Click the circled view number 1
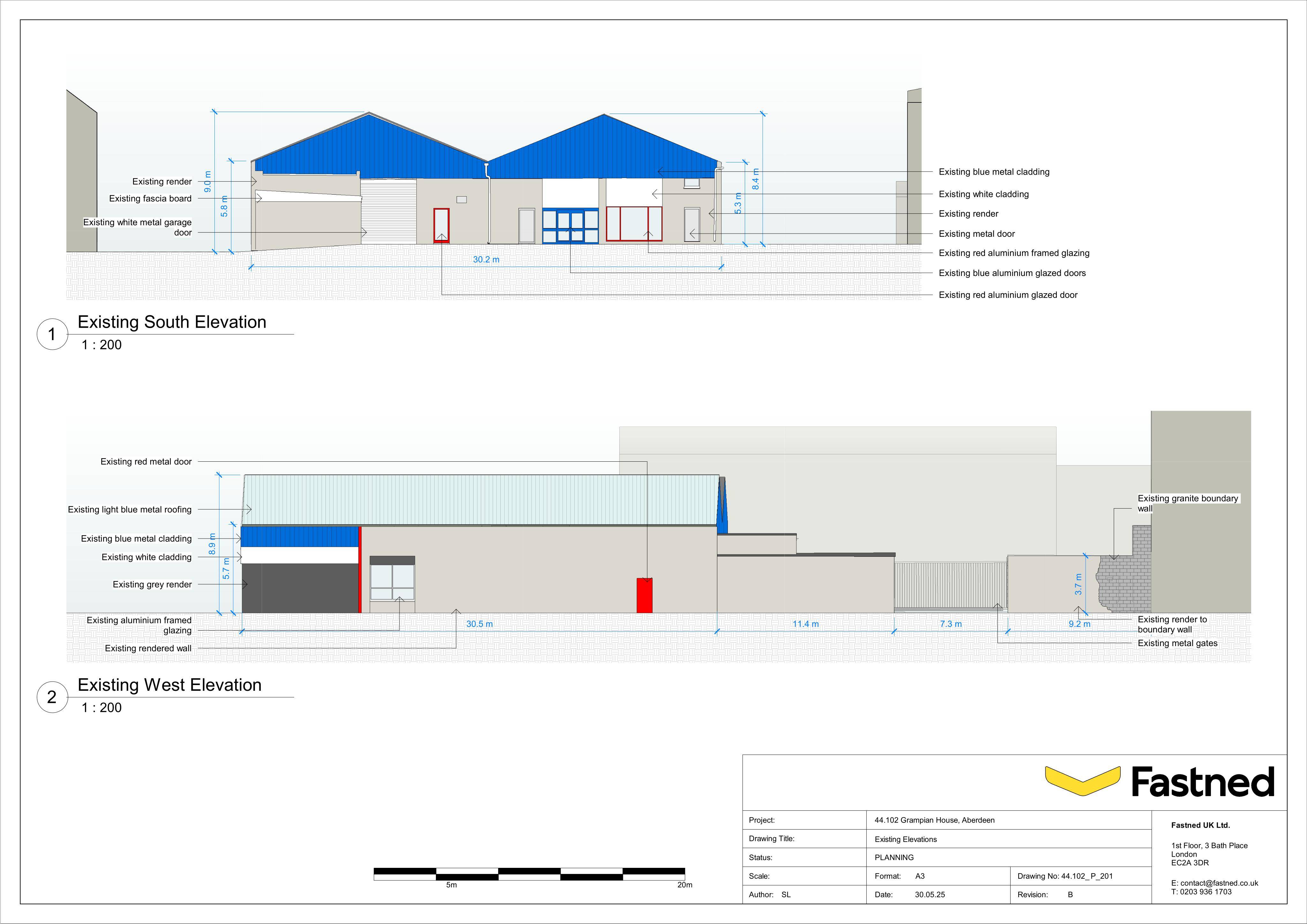The width and height of the screenshot is (1307, 924). [52, 334]
